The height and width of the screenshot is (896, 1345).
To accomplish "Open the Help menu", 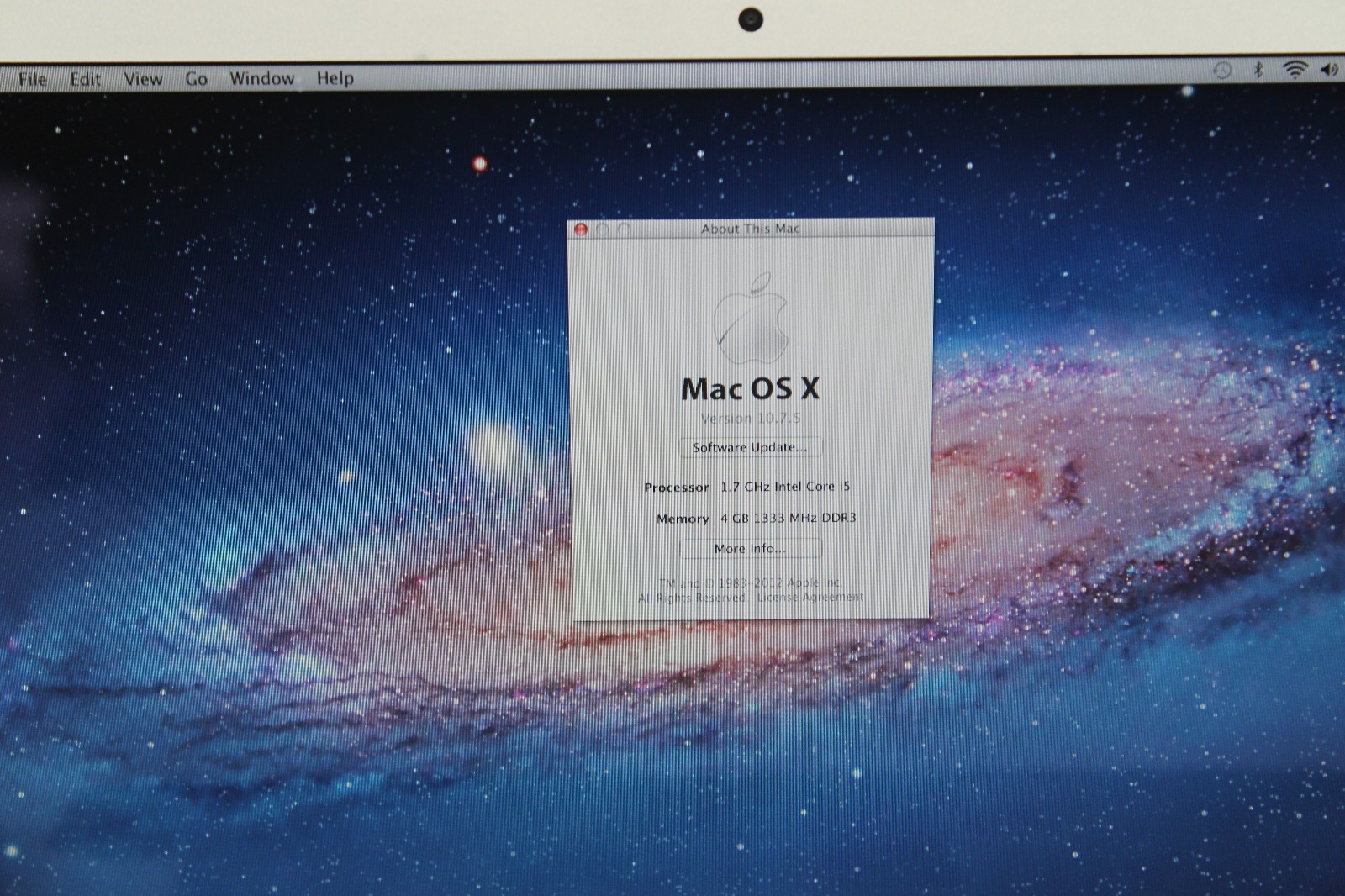I will pos(335,78).
